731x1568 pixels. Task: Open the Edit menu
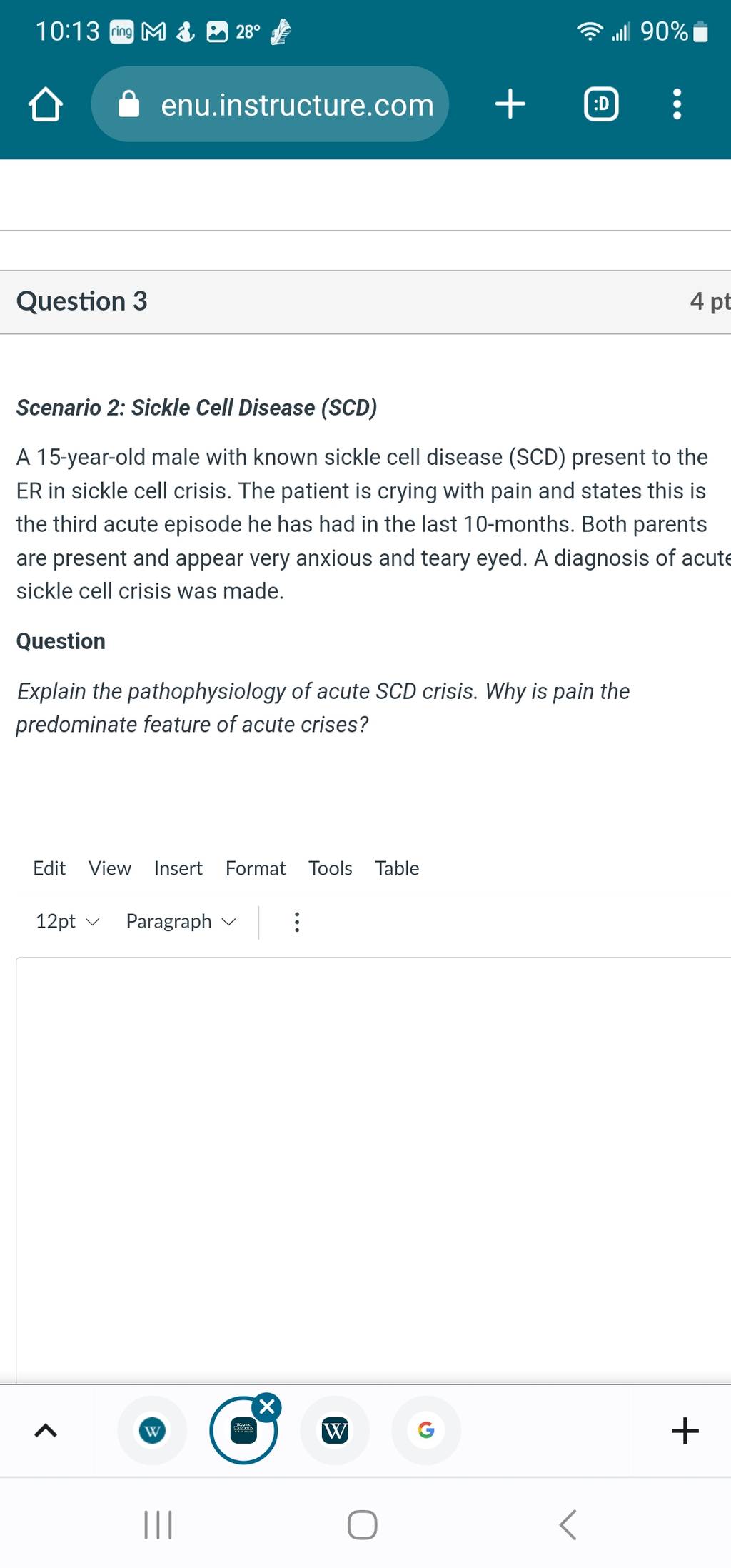coord(49,868)
